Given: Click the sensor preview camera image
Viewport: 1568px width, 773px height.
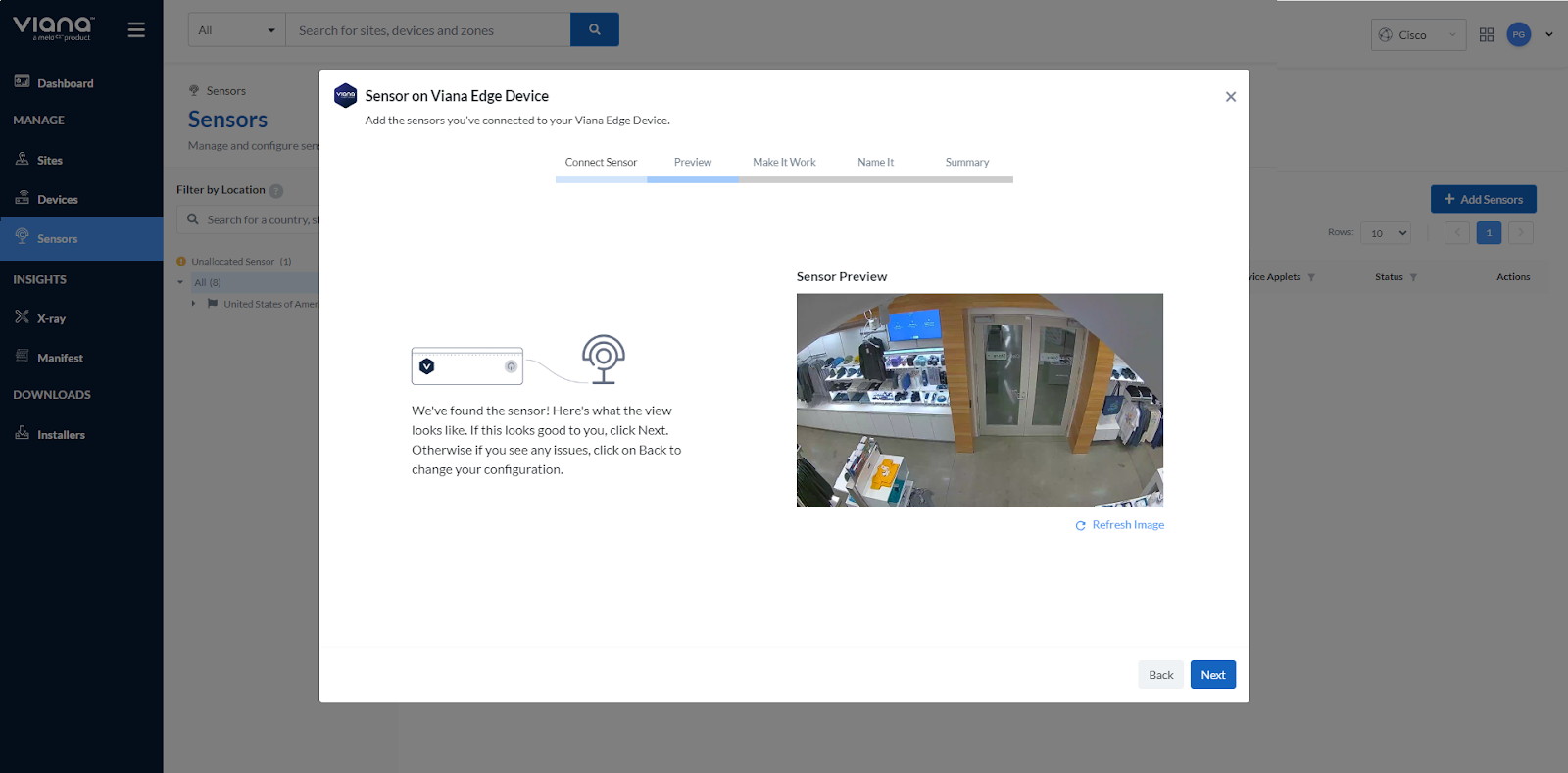Looking at the screenshot, I should coord(979,400).
